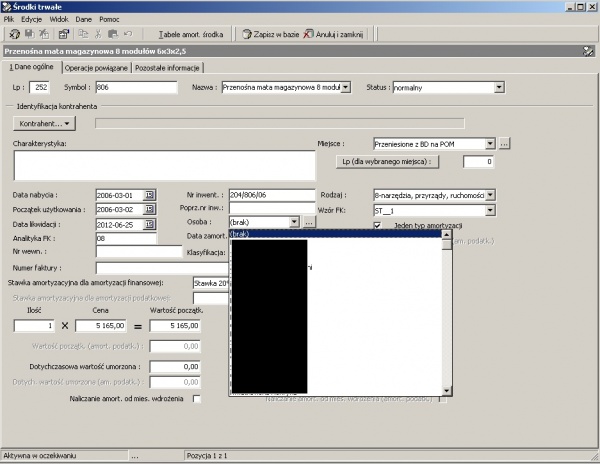Enable Naliczanie amort. od mies. wdrożenia

tap(197, 399)
